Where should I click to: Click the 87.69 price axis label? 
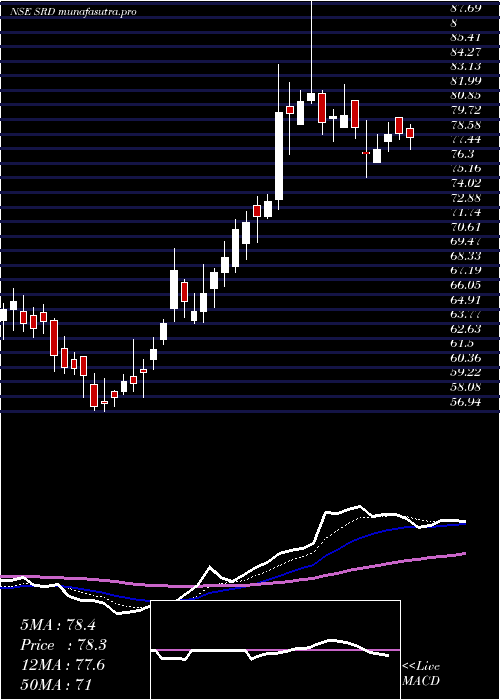[466, 8]
